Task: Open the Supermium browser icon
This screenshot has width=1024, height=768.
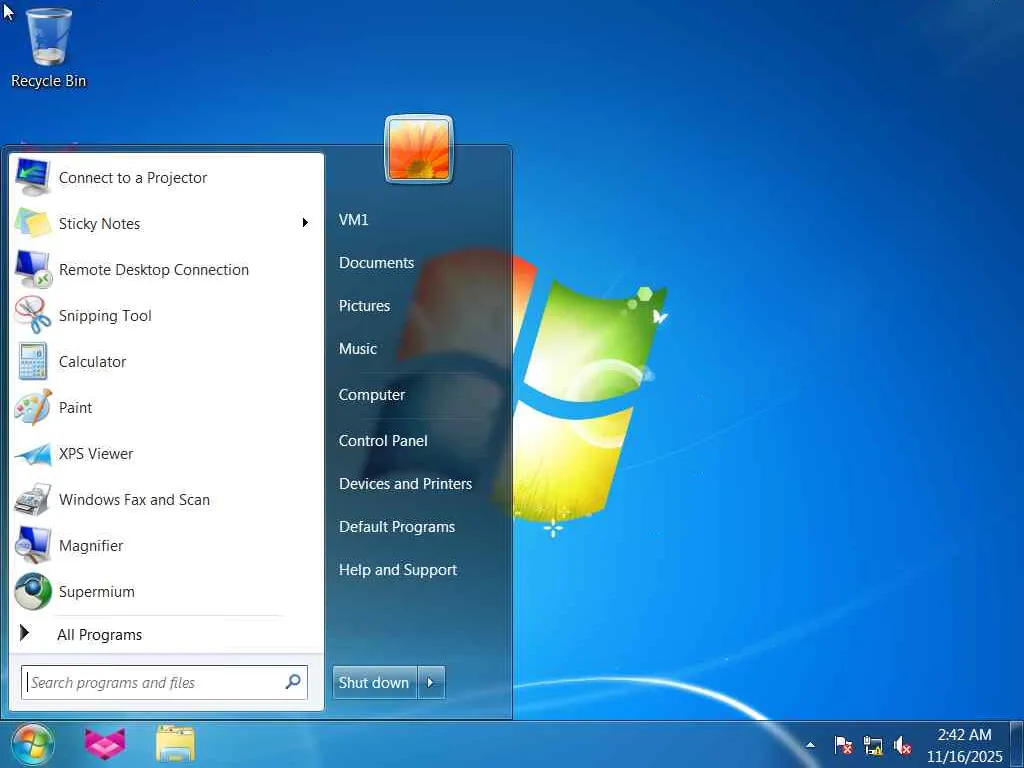Action: [33, 592]
